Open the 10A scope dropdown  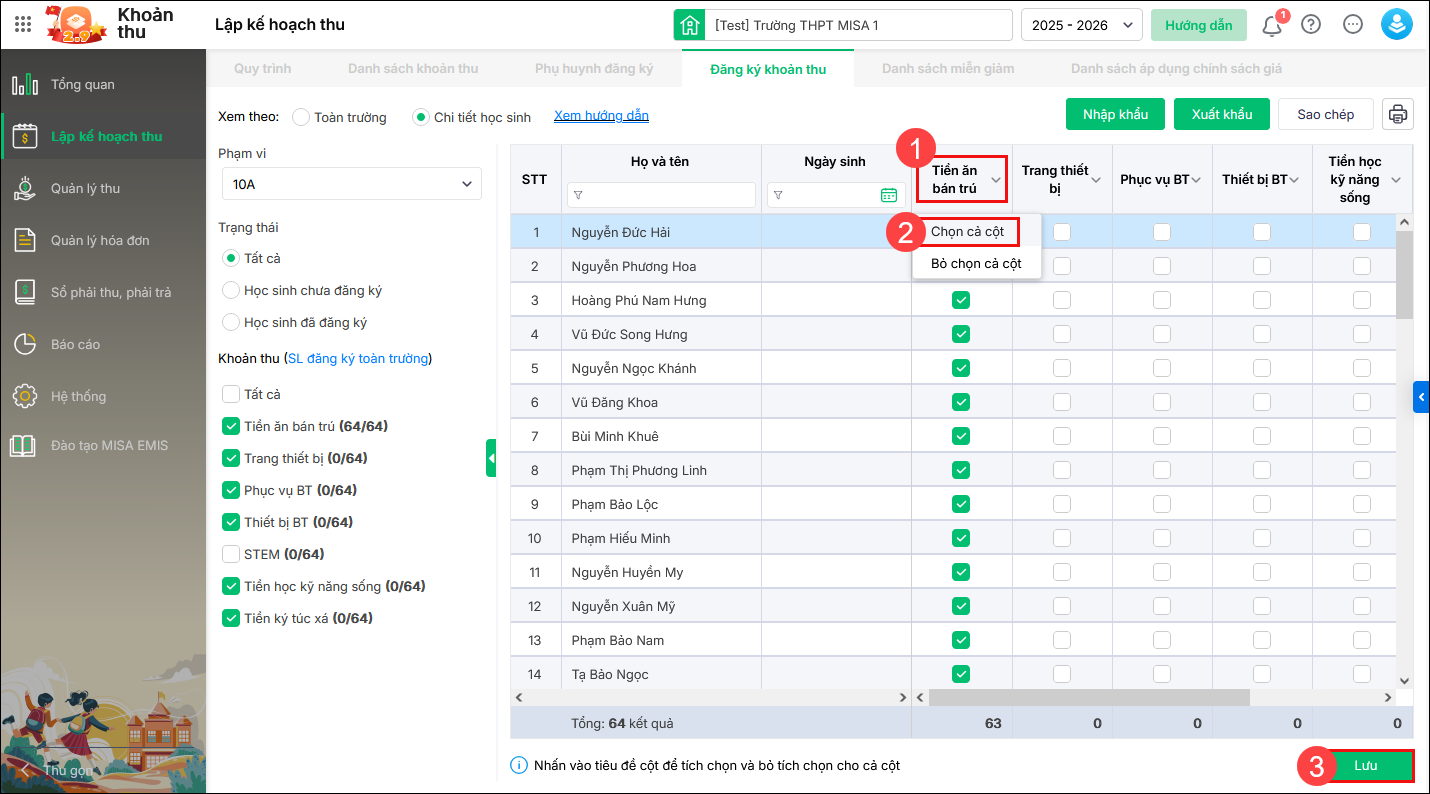point(351,184)
